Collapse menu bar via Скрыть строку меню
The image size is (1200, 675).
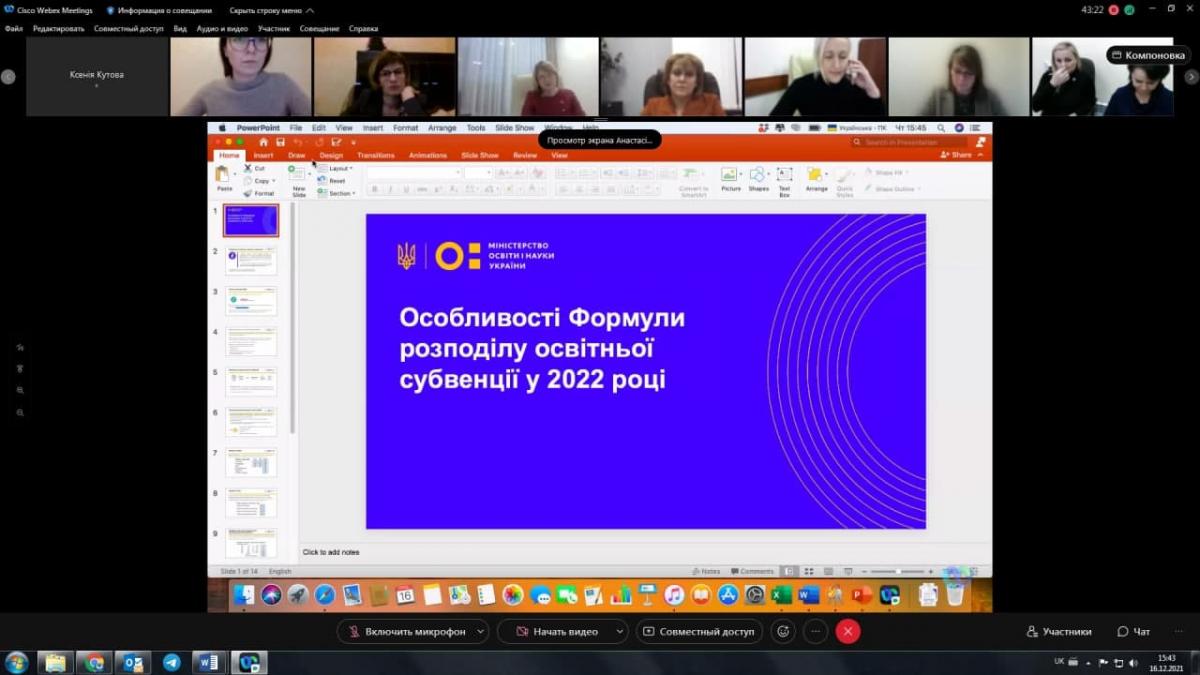(x=271, y=10)
